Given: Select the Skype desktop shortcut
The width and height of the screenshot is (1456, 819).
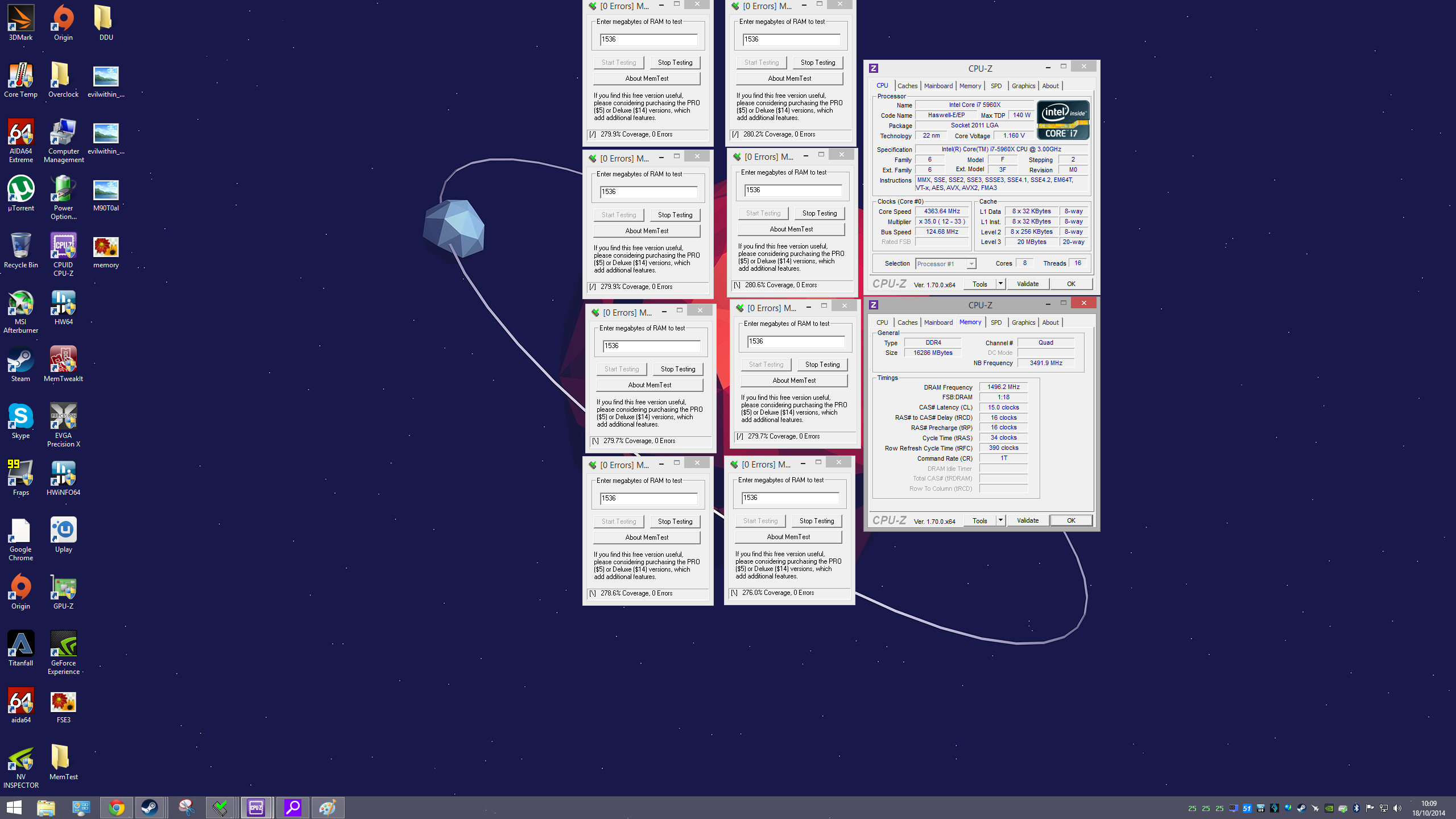Looking at the screenshot, I should [20, 421].
